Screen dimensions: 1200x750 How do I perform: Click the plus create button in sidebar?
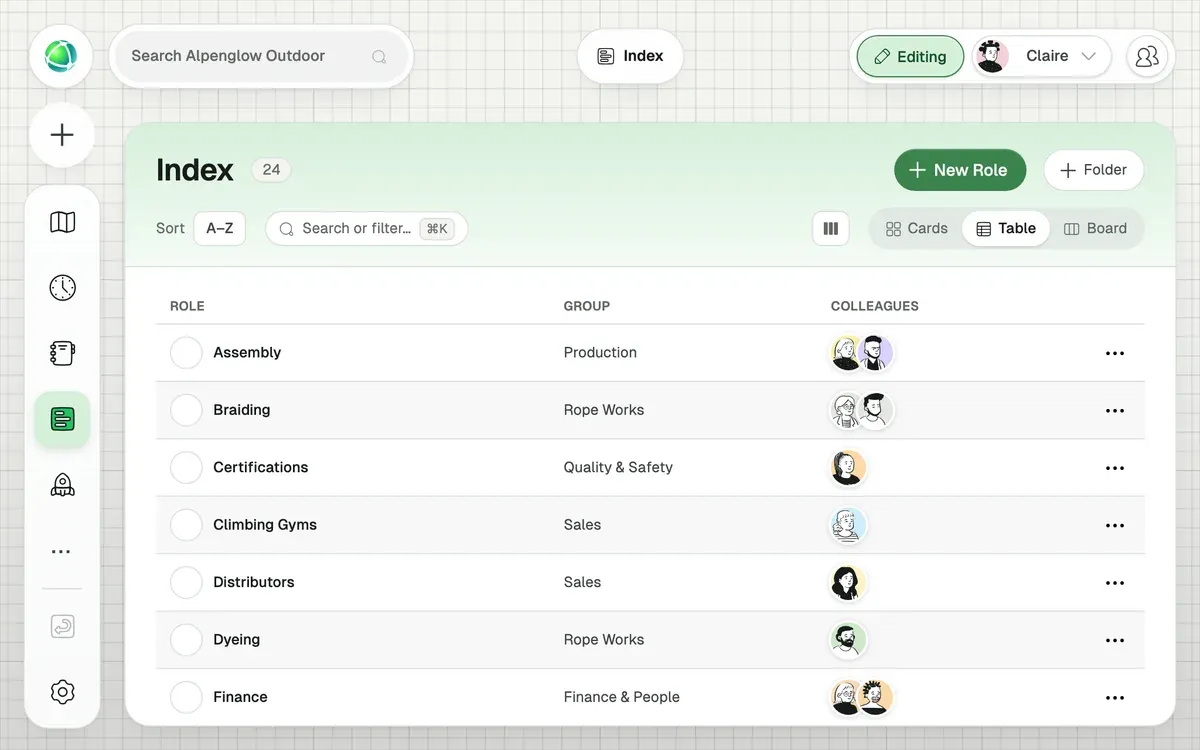click(x=62, y=135)
